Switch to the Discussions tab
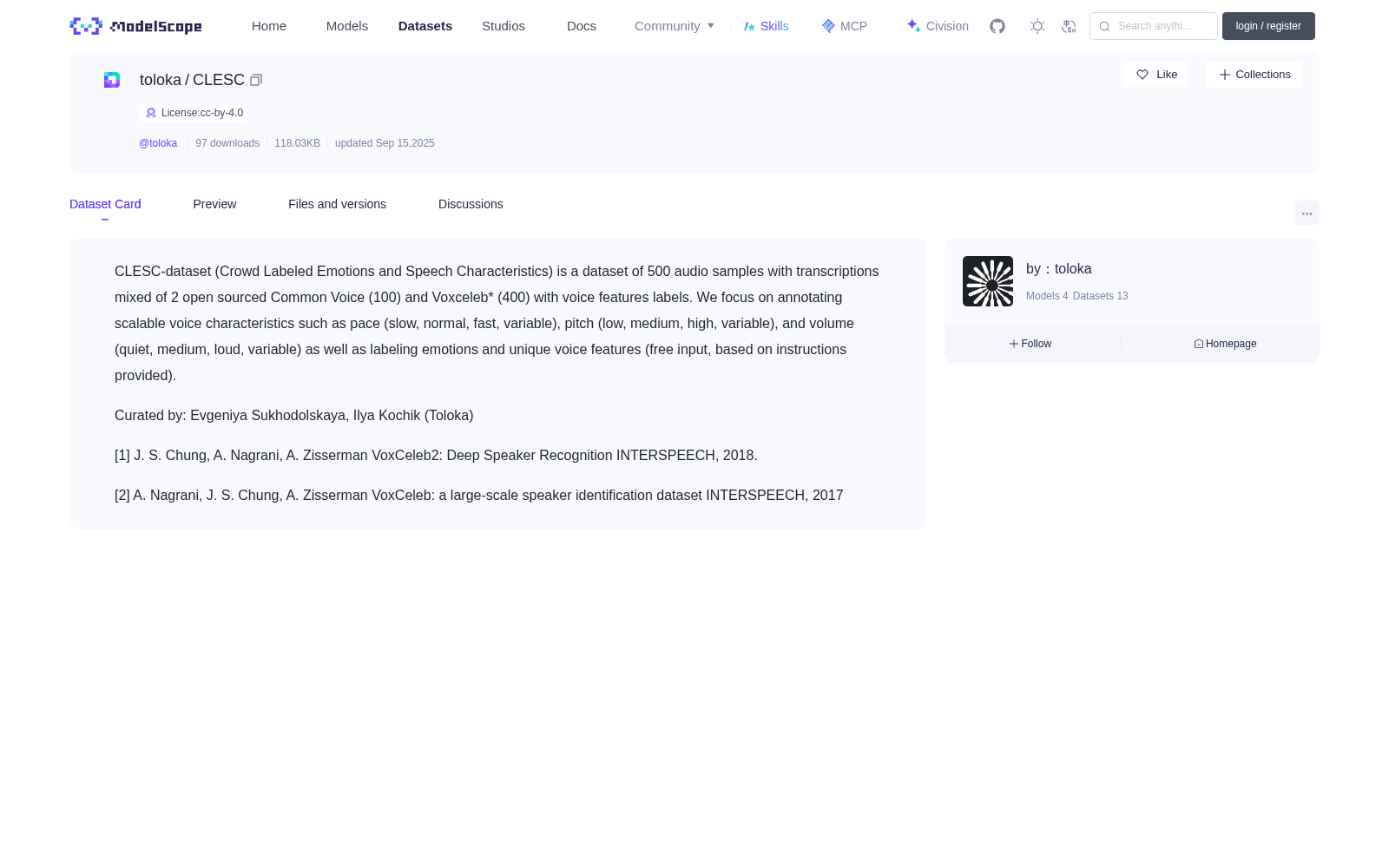1389x868 pixels. [x=471, y=204]
